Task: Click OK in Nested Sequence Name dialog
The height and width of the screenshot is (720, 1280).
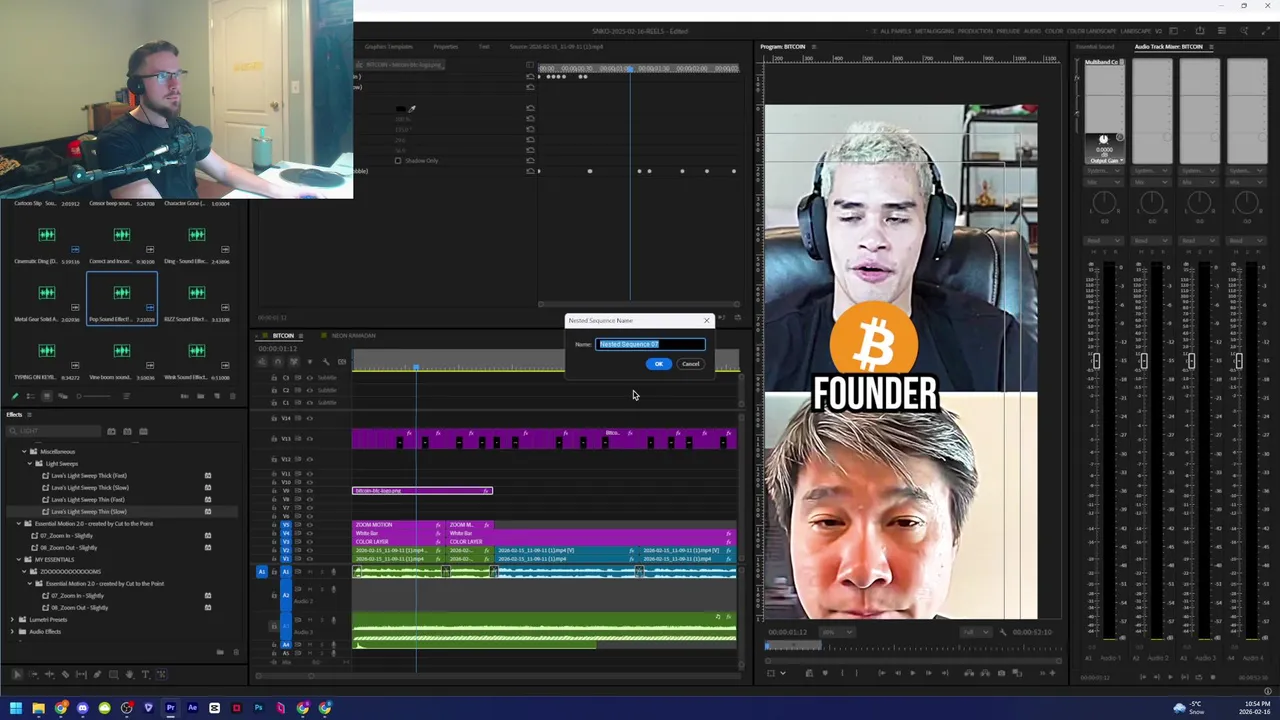Action: 658,364
